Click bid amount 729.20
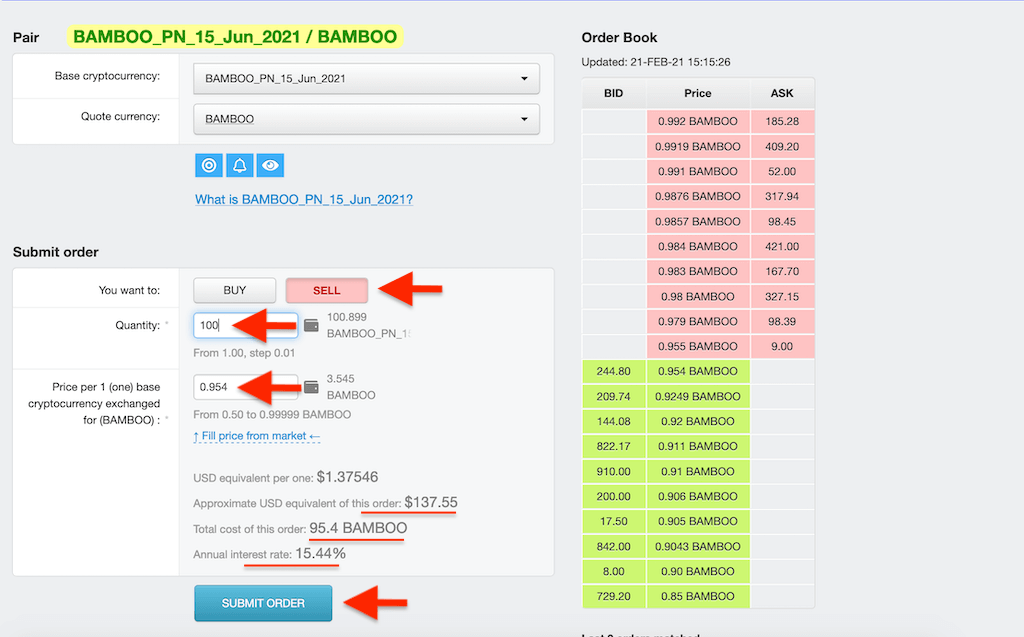Viewport: 1024px width, 637px height. coord(613,596)
